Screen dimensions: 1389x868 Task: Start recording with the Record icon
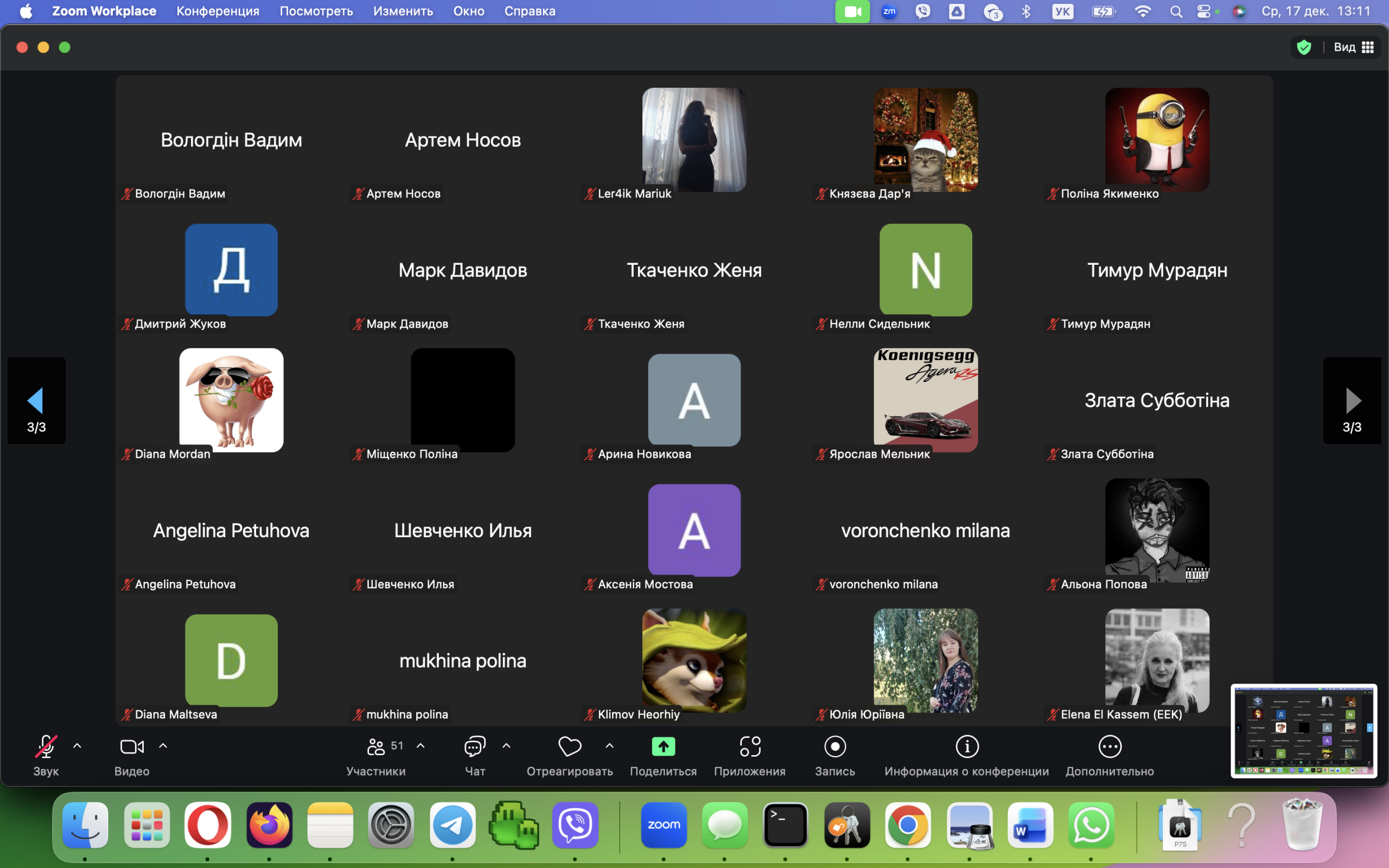(834, 746)
